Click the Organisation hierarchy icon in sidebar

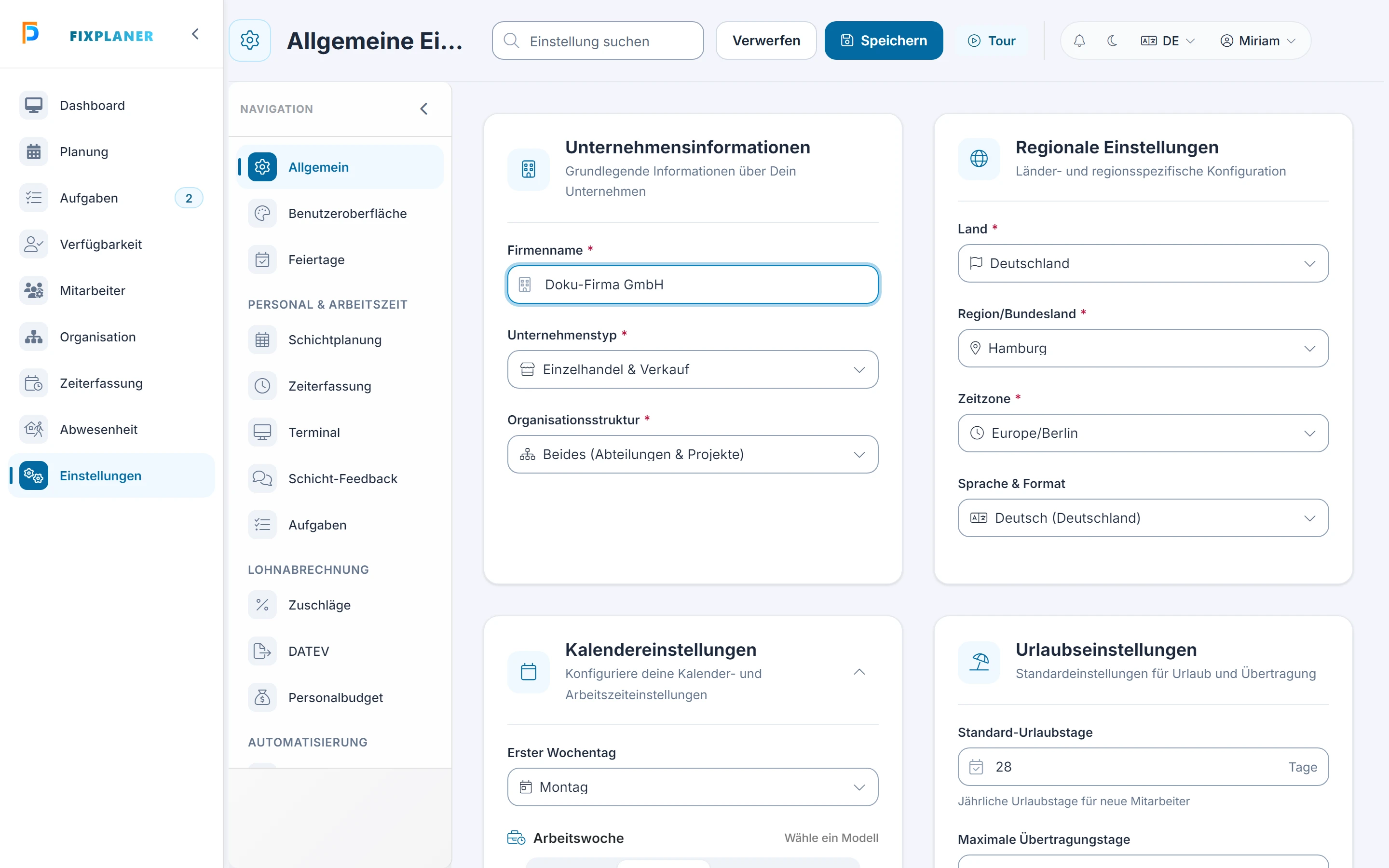(34, 337)
